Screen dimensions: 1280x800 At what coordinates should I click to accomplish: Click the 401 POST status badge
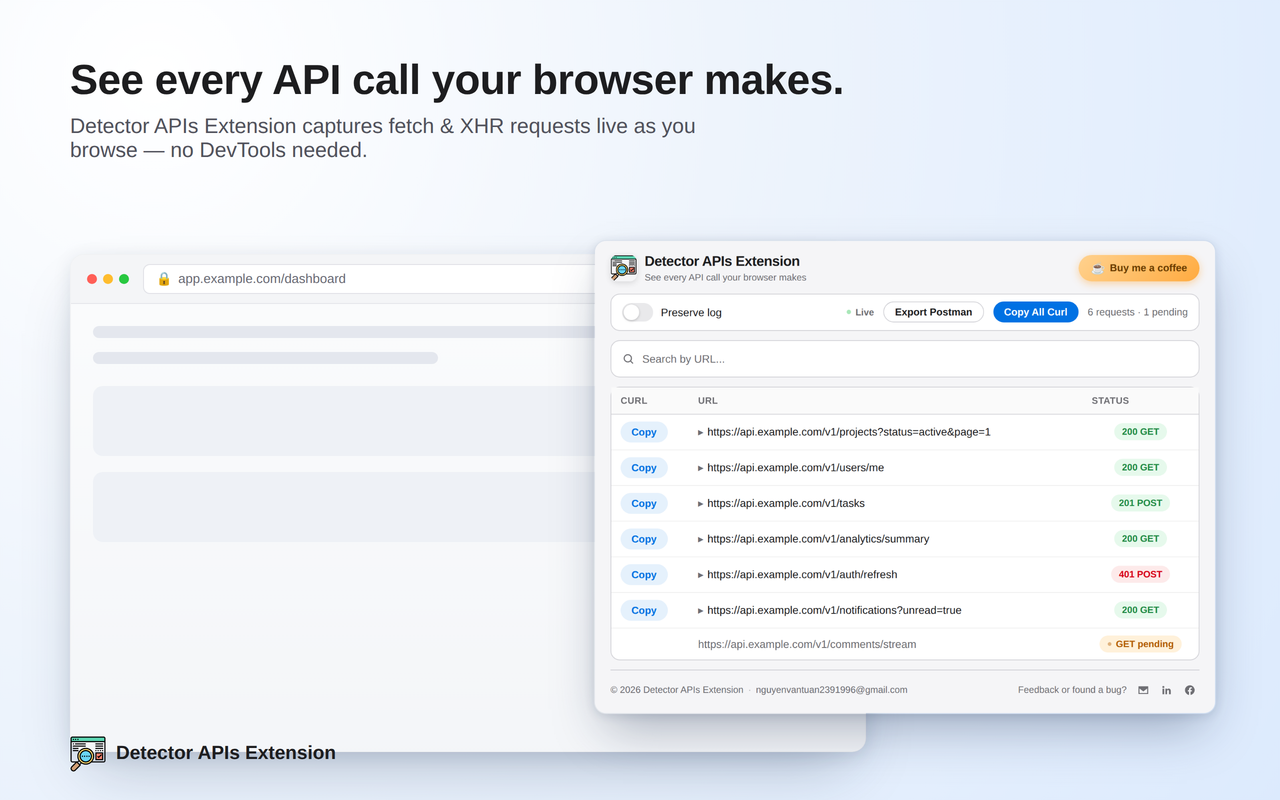coord(1140,574)
